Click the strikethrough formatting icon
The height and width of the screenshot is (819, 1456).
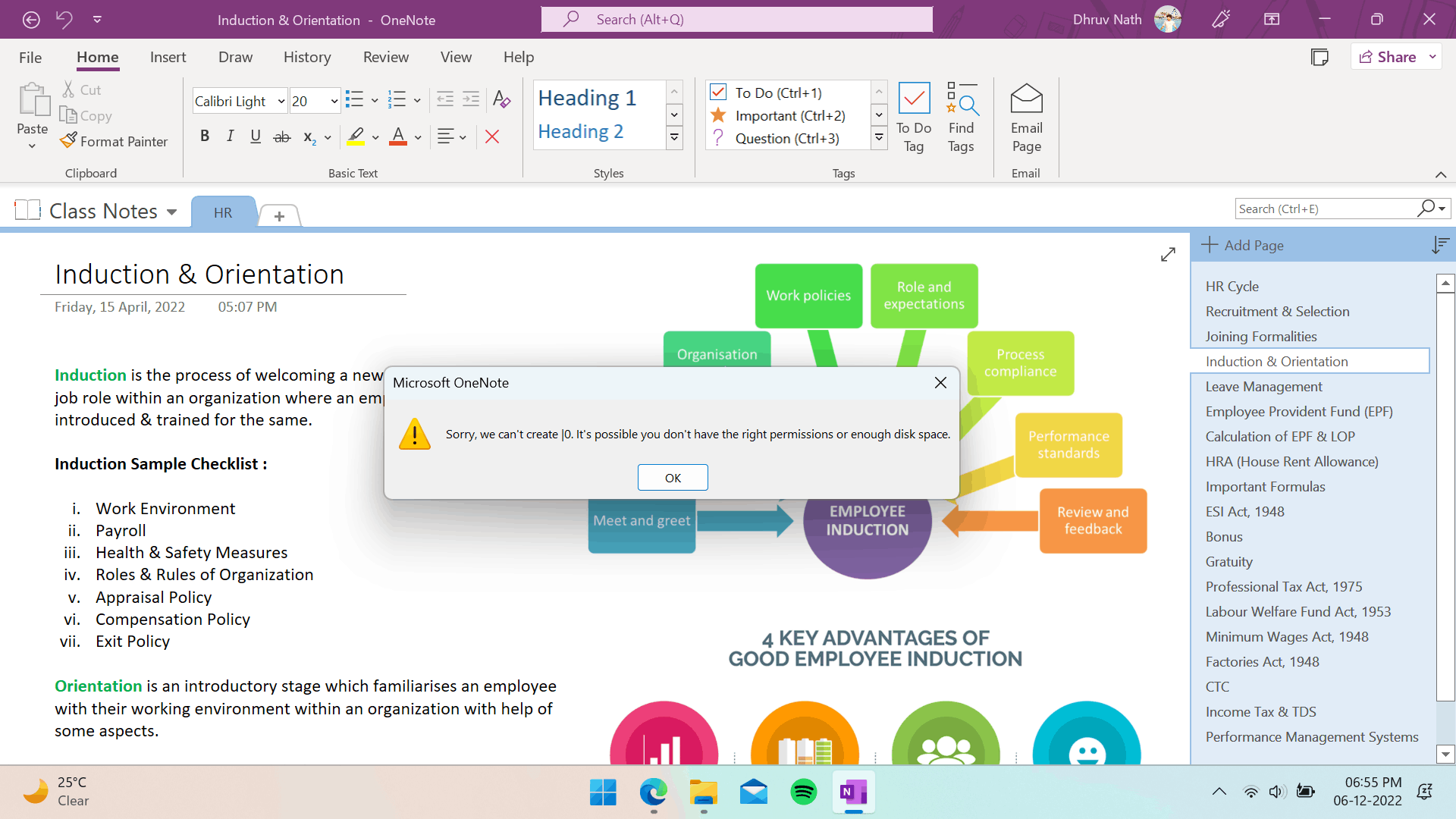tap(281, 136)
